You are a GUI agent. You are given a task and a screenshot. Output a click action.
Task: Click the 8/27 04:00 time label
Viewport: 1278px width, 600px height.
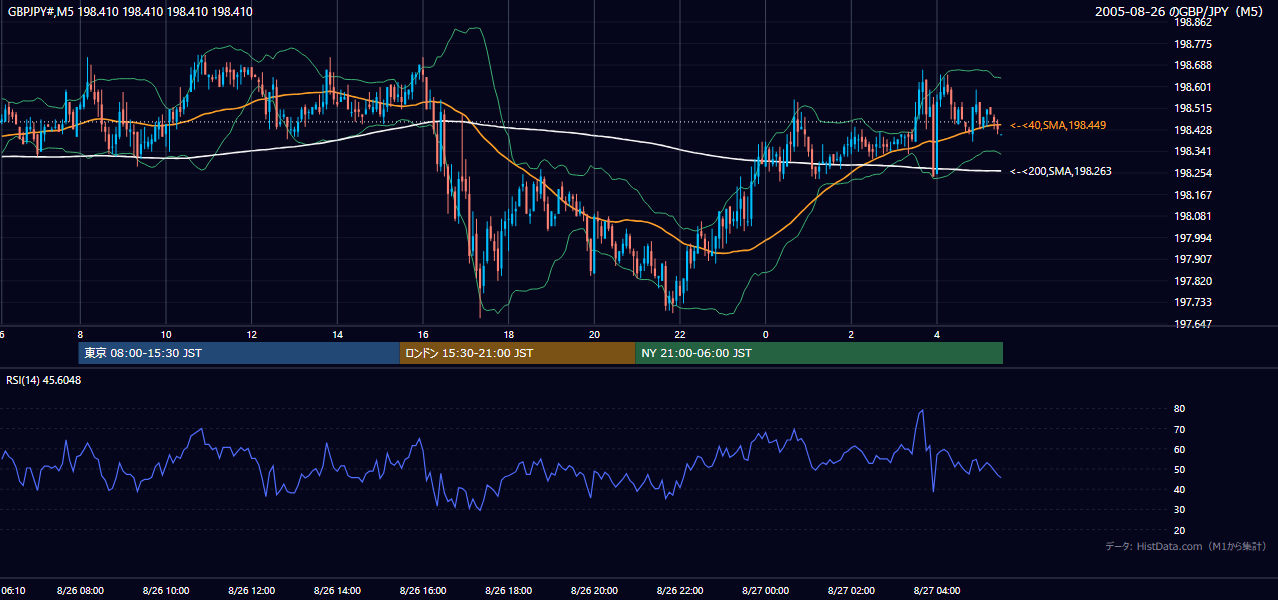[937, 590]
